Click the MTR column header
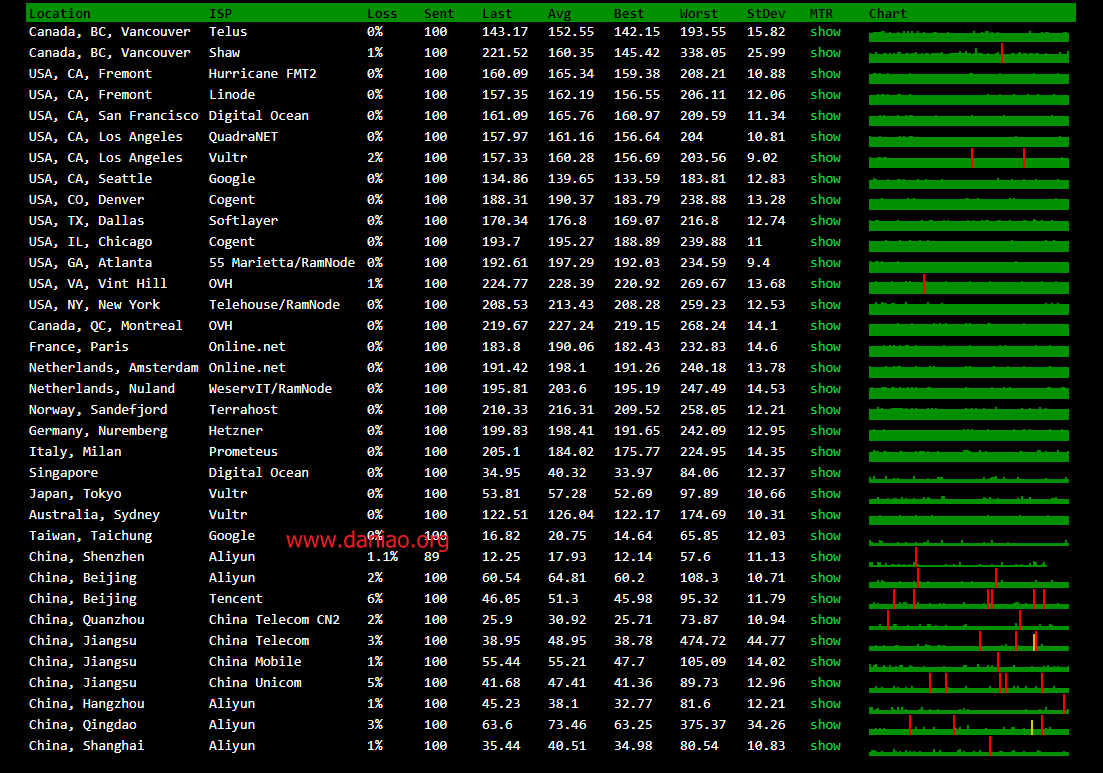The height and width of the screenshot is (773, 1103). [821, 13]
